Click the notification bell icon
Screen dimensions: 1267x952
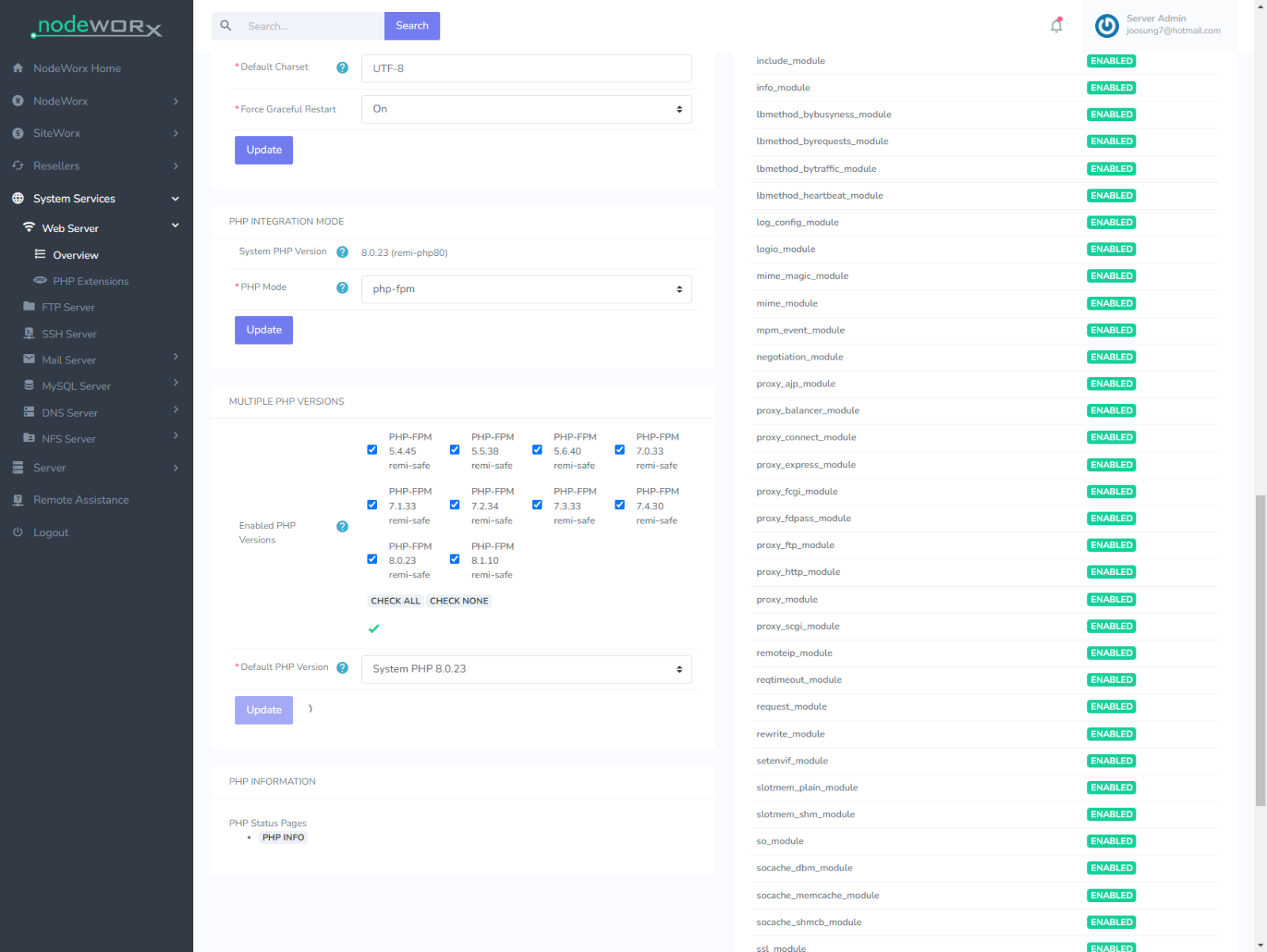[1056, 26]
